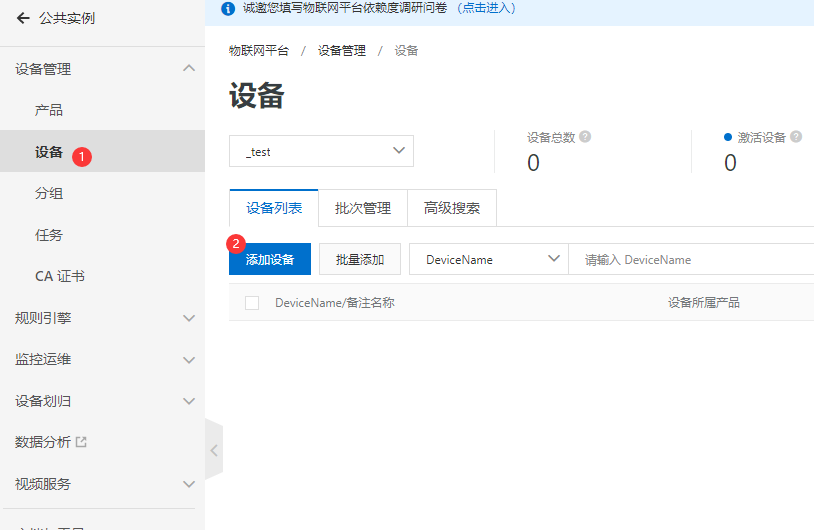
Task: Click the 公共实例 title text
Action: coord(66,19)
